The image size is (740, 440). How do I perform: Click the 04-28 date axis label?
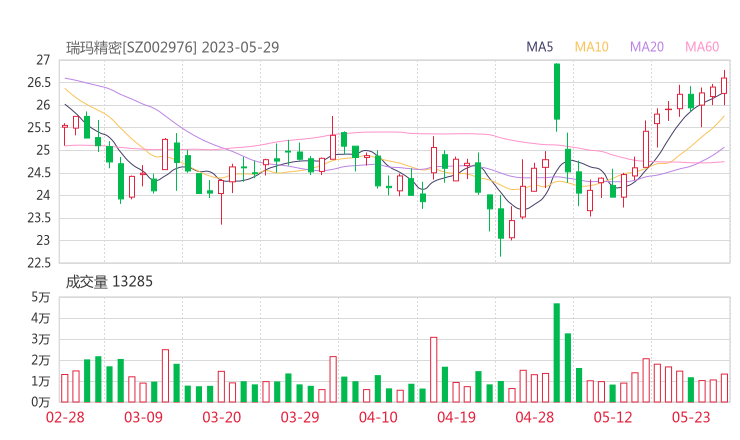(x=535, y=417)
